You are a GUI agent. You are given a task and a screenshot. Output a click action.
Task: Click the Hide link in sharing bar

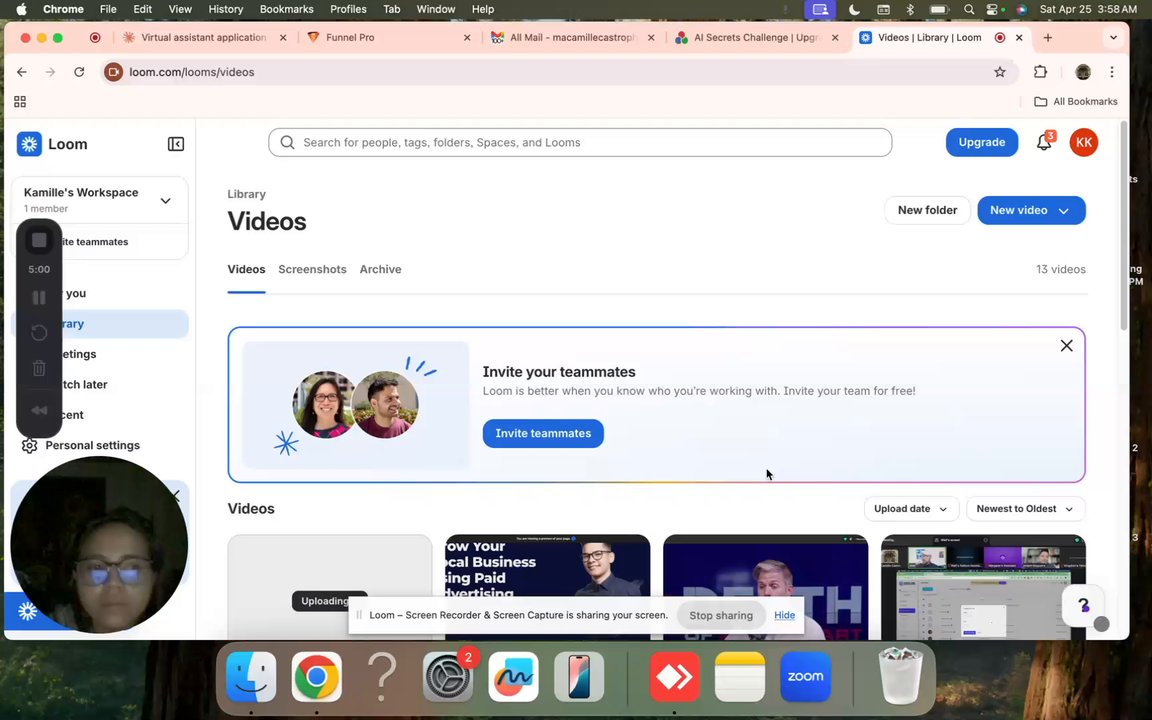coord(785,616)
